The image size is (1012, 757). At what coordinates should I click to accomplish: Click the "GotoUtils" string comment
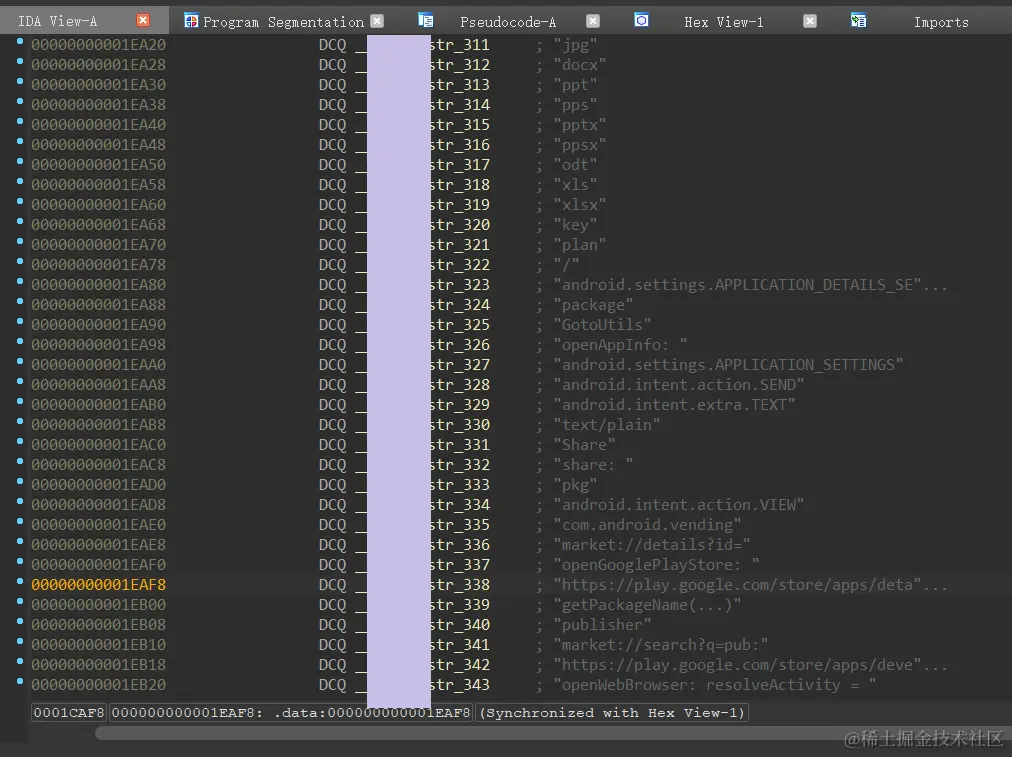[x=602, y=325]
